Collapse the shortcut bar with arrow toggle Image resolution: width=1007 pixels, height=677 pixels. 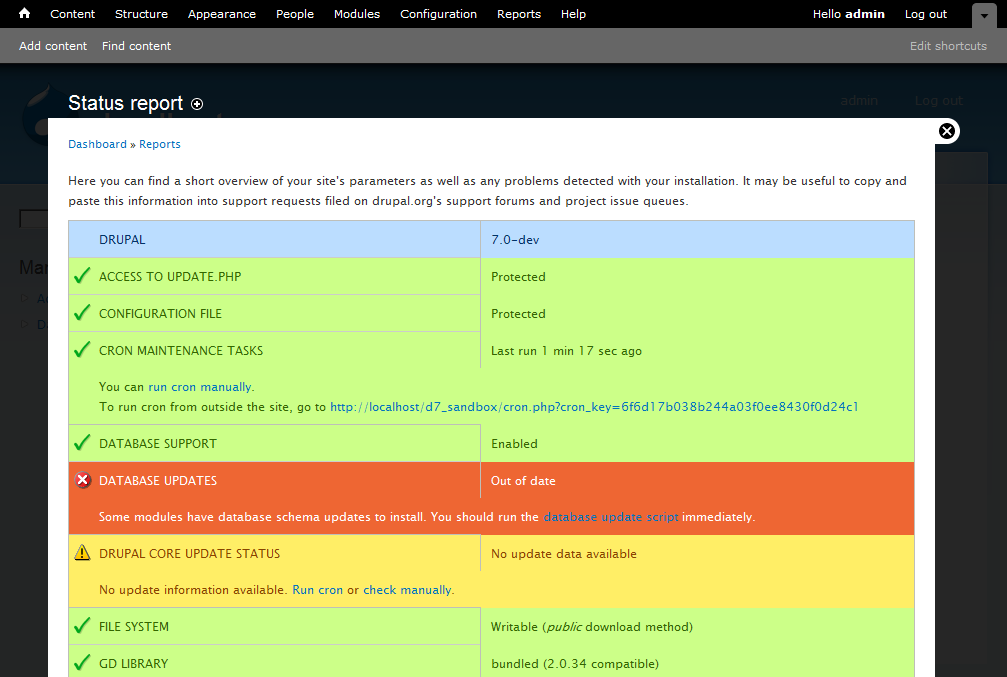point(983,15)
